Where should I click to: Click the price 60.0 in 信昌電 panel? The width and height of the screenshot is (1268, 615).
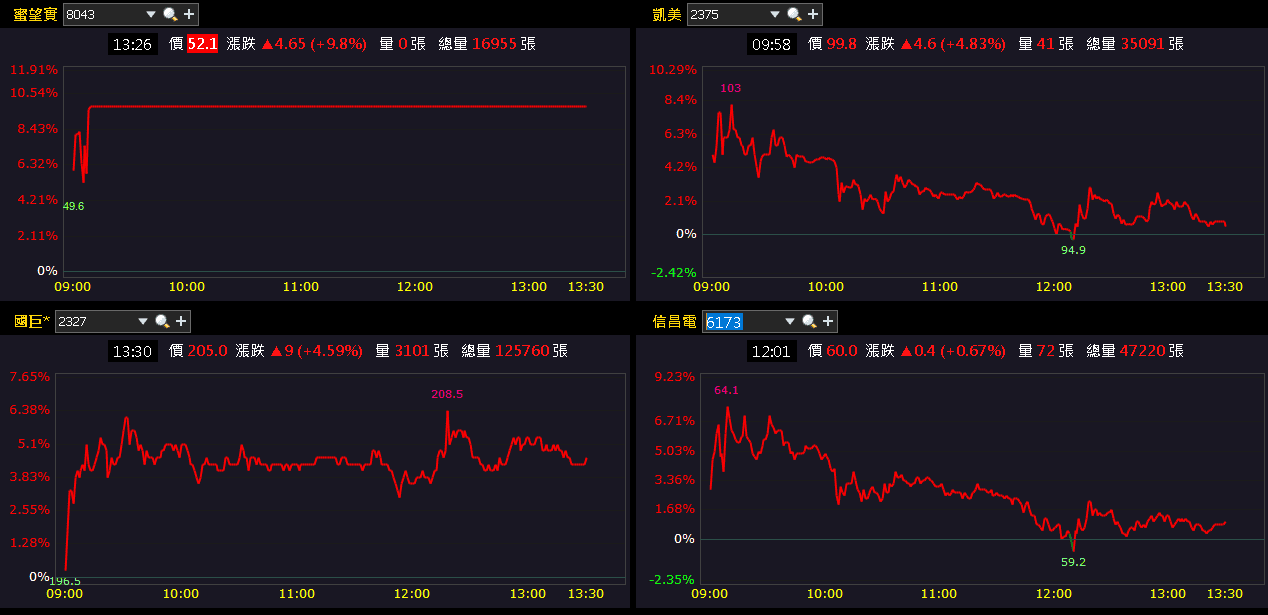[x=842, y=351]
